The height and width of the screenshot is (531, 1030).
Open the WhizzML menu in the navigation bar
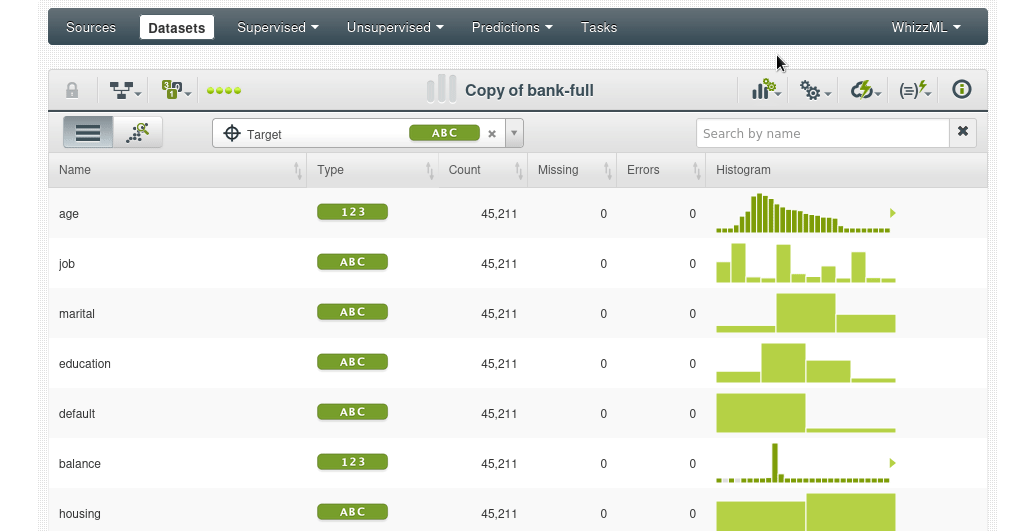point(926,27)
